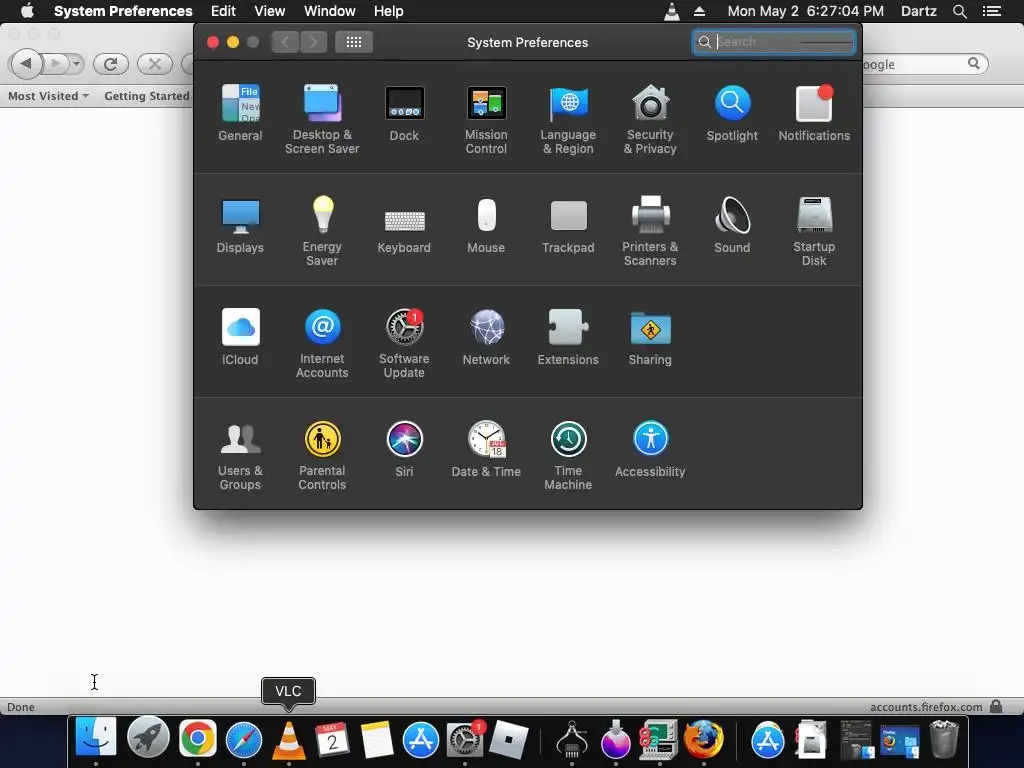Open Energy Saver preferences
1024x768 pixels.
[322, 231]
